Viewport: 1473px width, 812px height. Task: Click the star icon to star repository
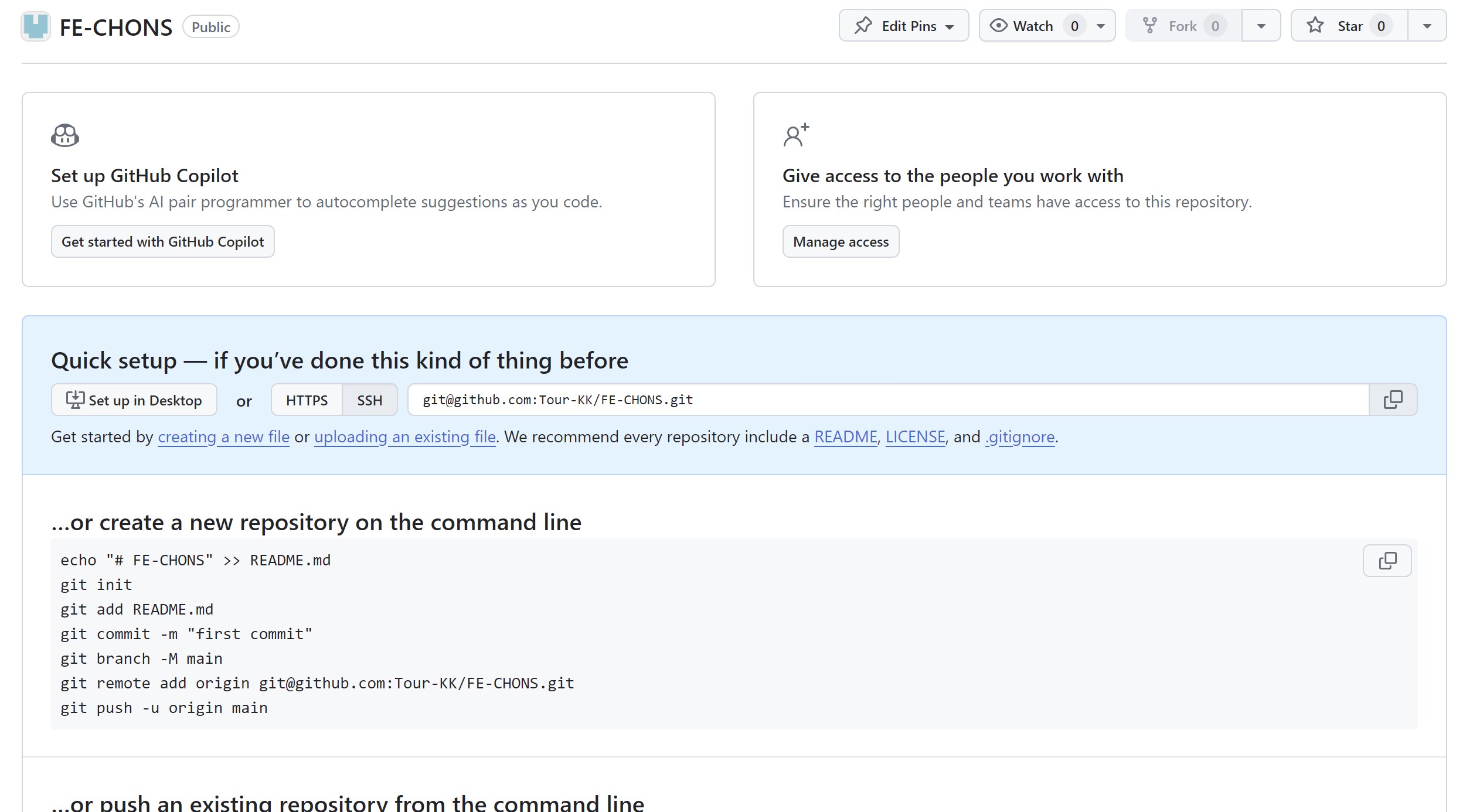[x=1315, y=26]
